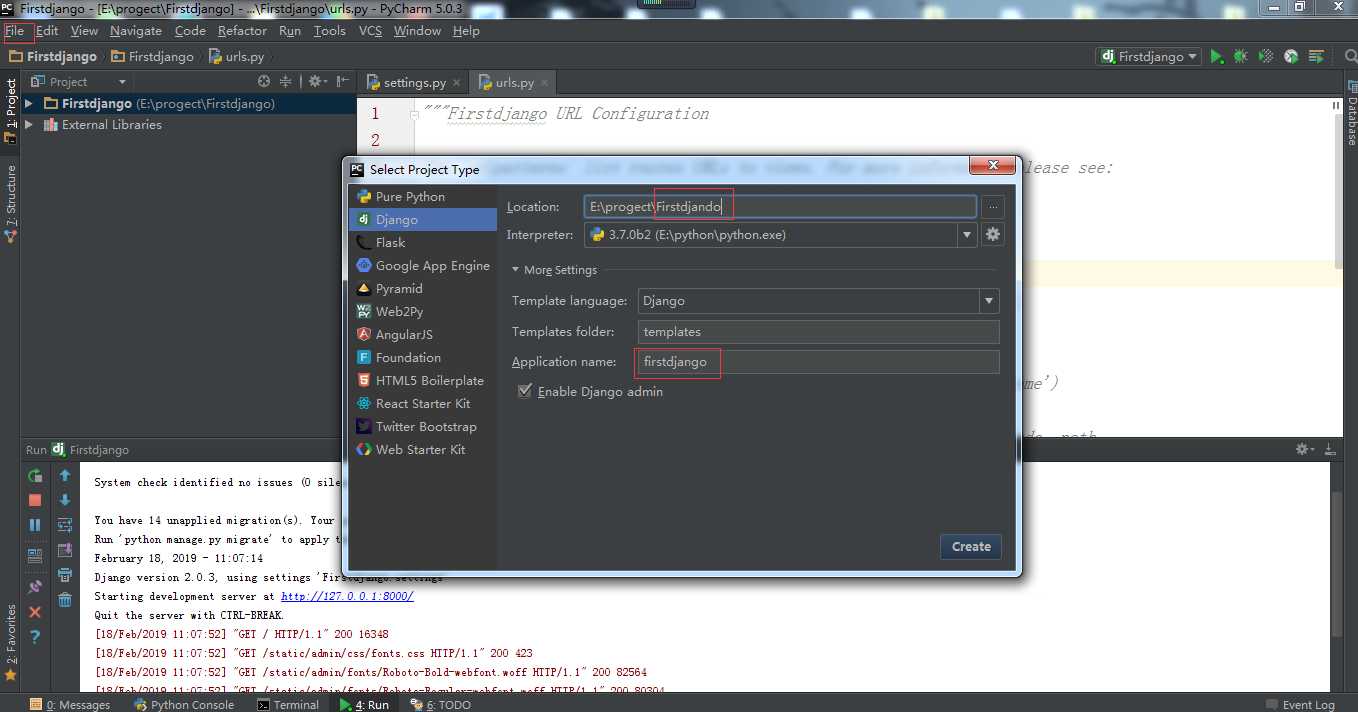Open the VCS menu

point(370,31)
